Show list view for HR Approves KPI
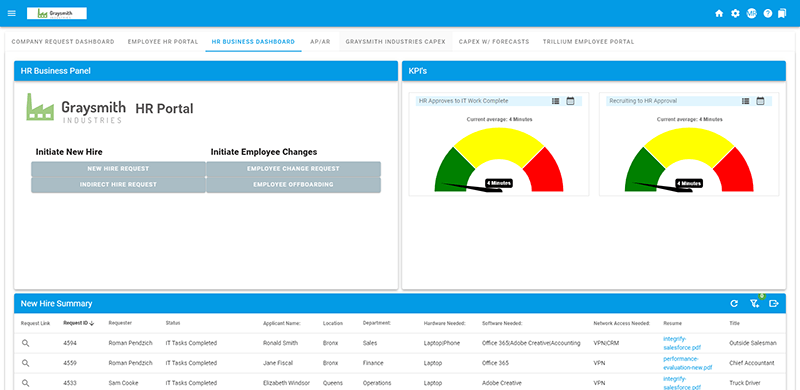Viewport: 800px width, 390px height. (x=556, y=101)
